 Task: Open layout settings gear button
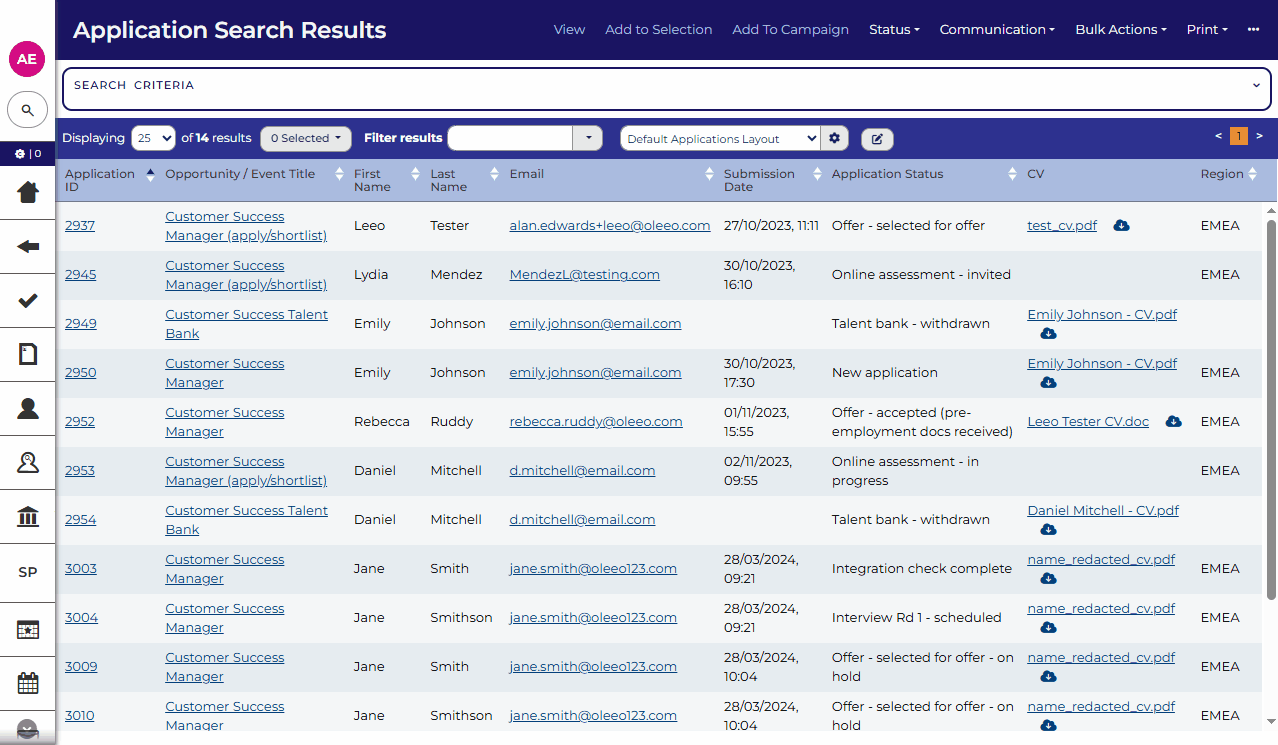[836, 138]
